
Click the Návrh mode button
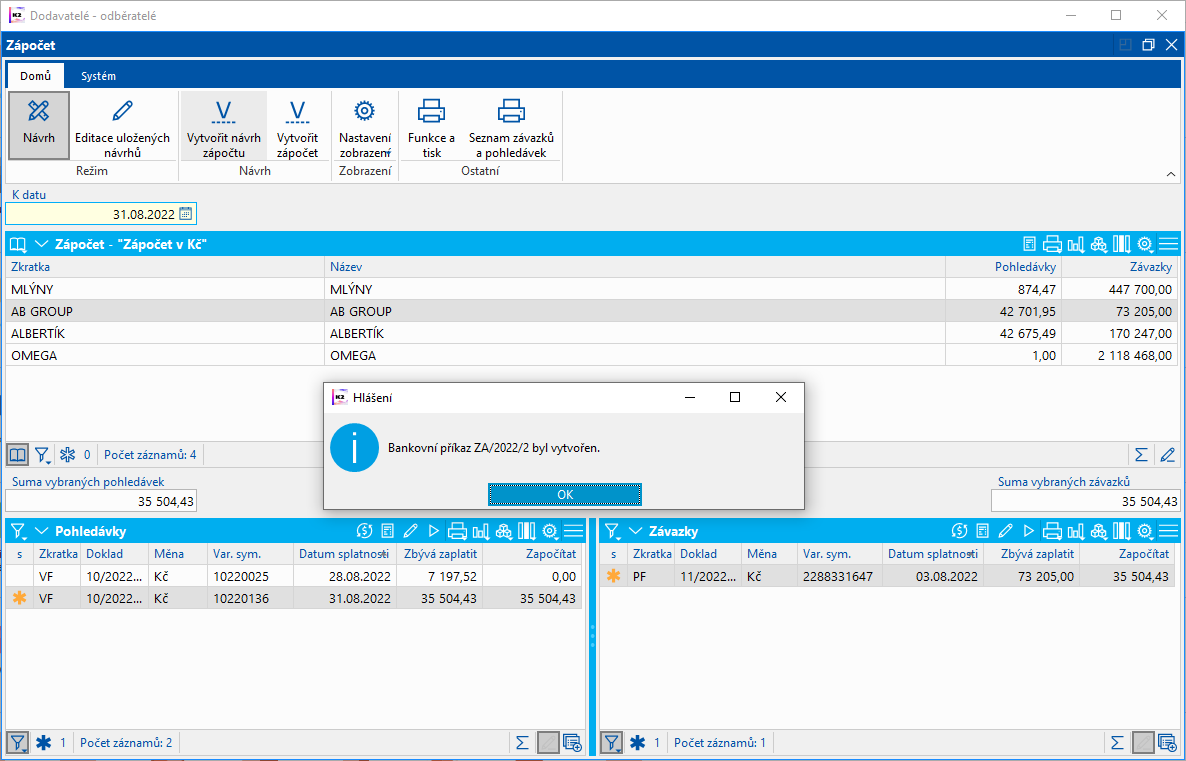coord(39,123)
